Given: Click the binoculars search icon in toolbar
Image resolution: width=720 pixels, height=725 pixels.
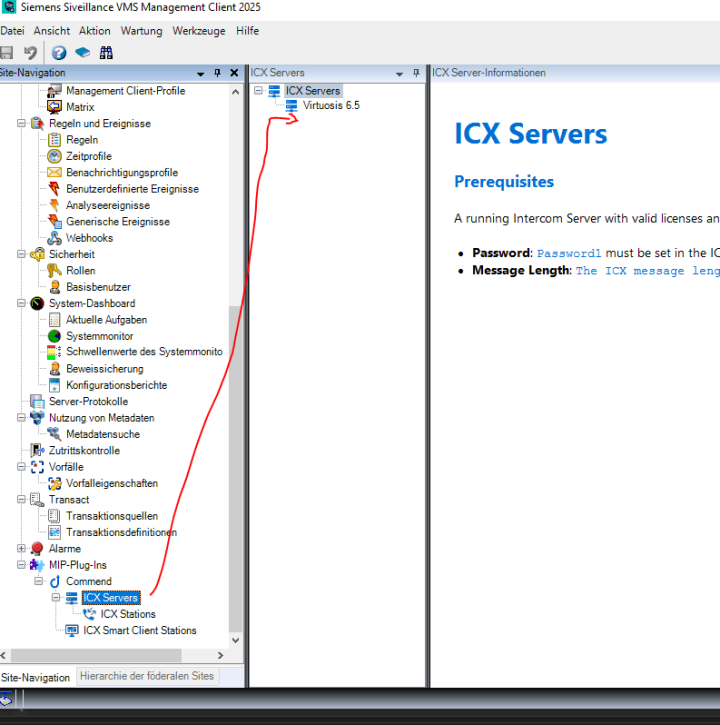Looking at the screenshot, I should point(106,53).
